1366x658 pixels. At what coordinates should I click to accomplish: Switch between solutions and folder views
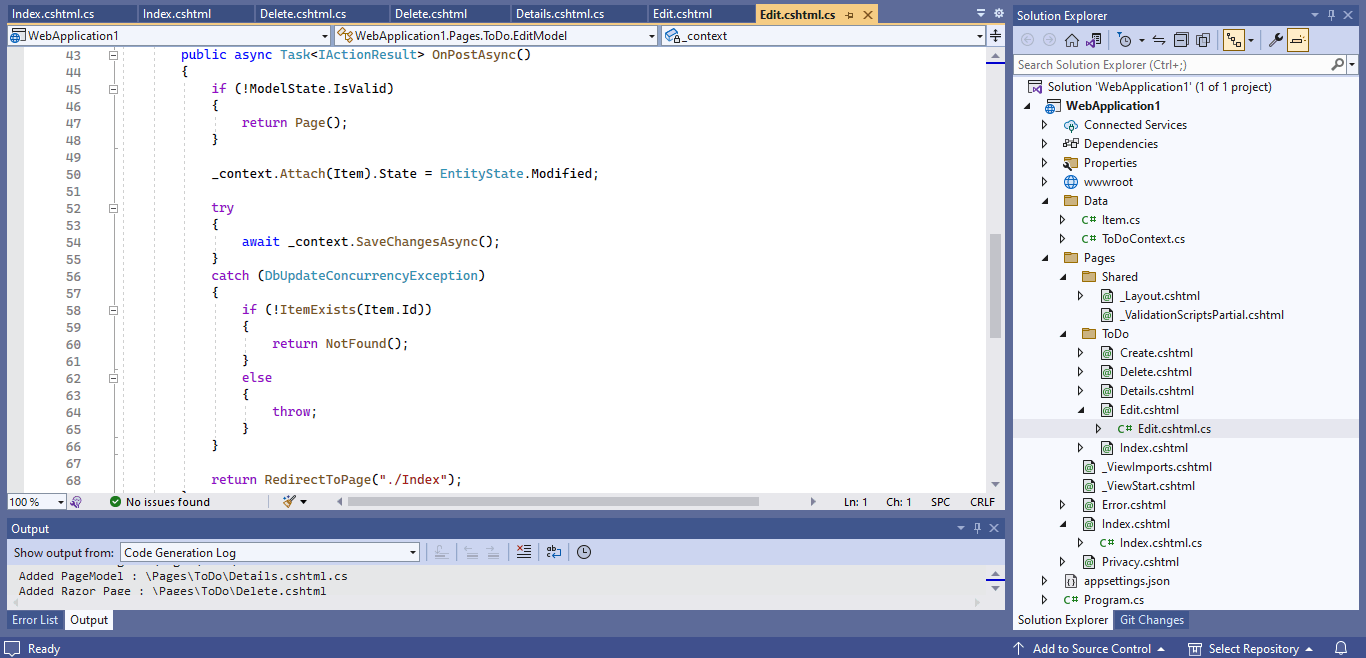point(1095,40)
